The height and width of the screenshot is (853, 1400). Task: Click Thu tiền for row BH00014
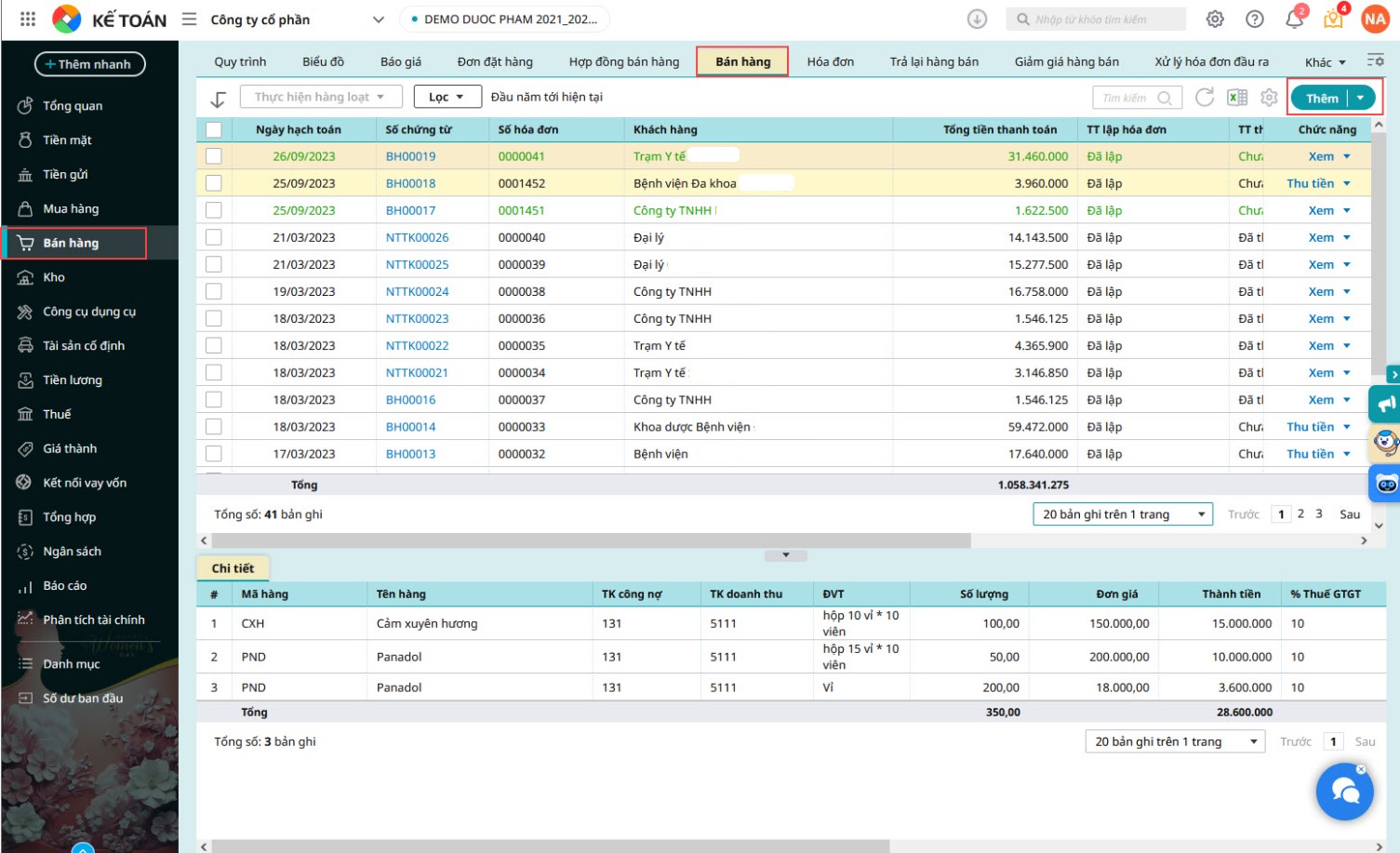[1310, 427]
